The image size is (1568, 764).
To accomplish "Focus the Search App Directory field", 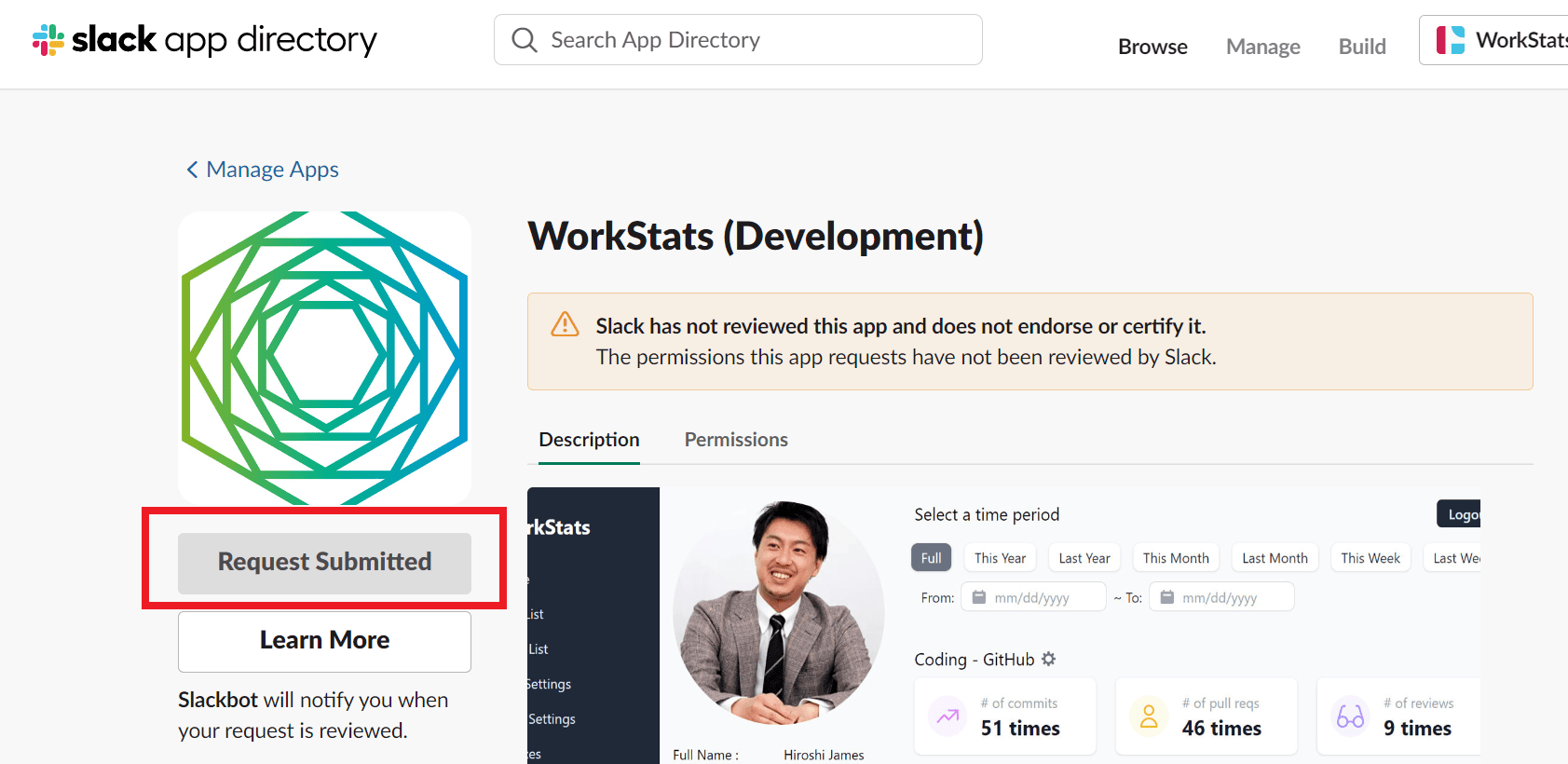I will [738, 40].
